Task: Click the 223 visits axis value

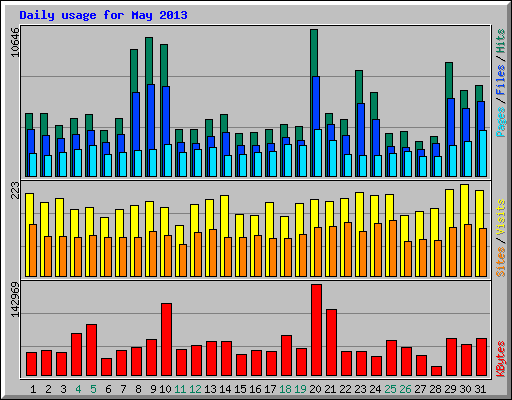Action: 15,190
